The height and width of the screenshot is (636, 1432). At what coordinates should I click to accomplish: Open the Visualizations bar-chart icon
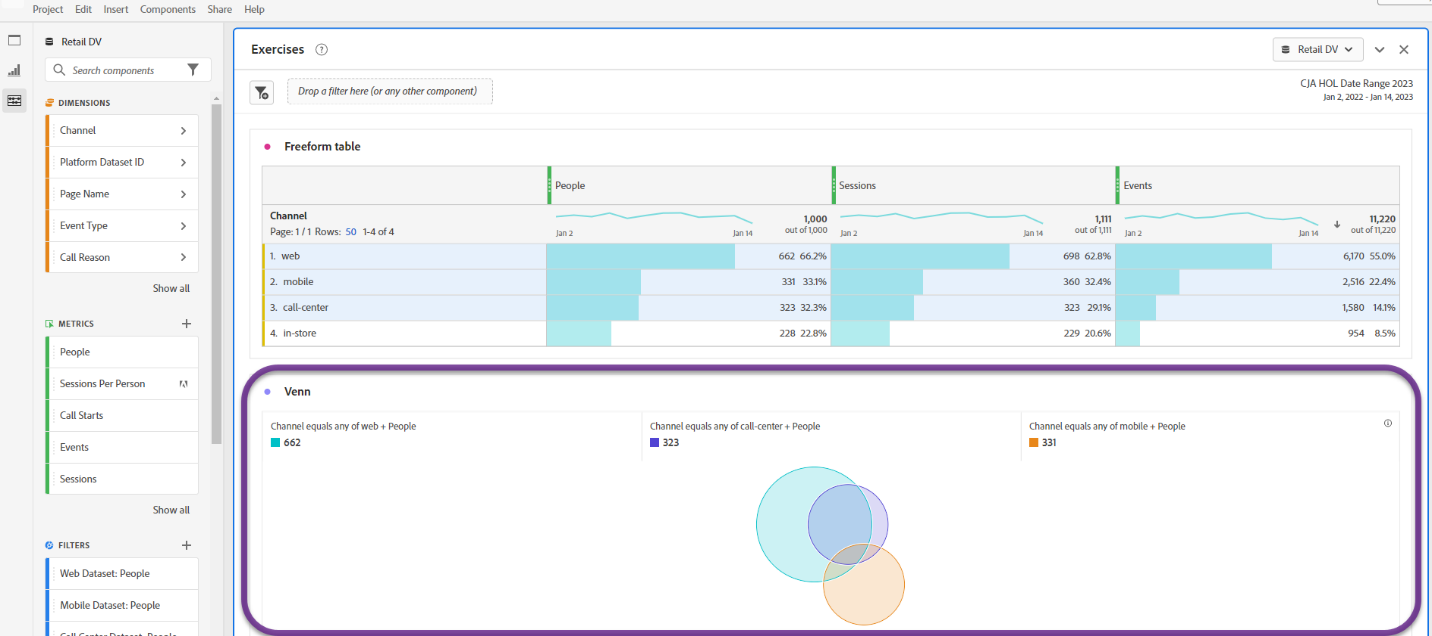pyautogui.click(x=14, y=71)
